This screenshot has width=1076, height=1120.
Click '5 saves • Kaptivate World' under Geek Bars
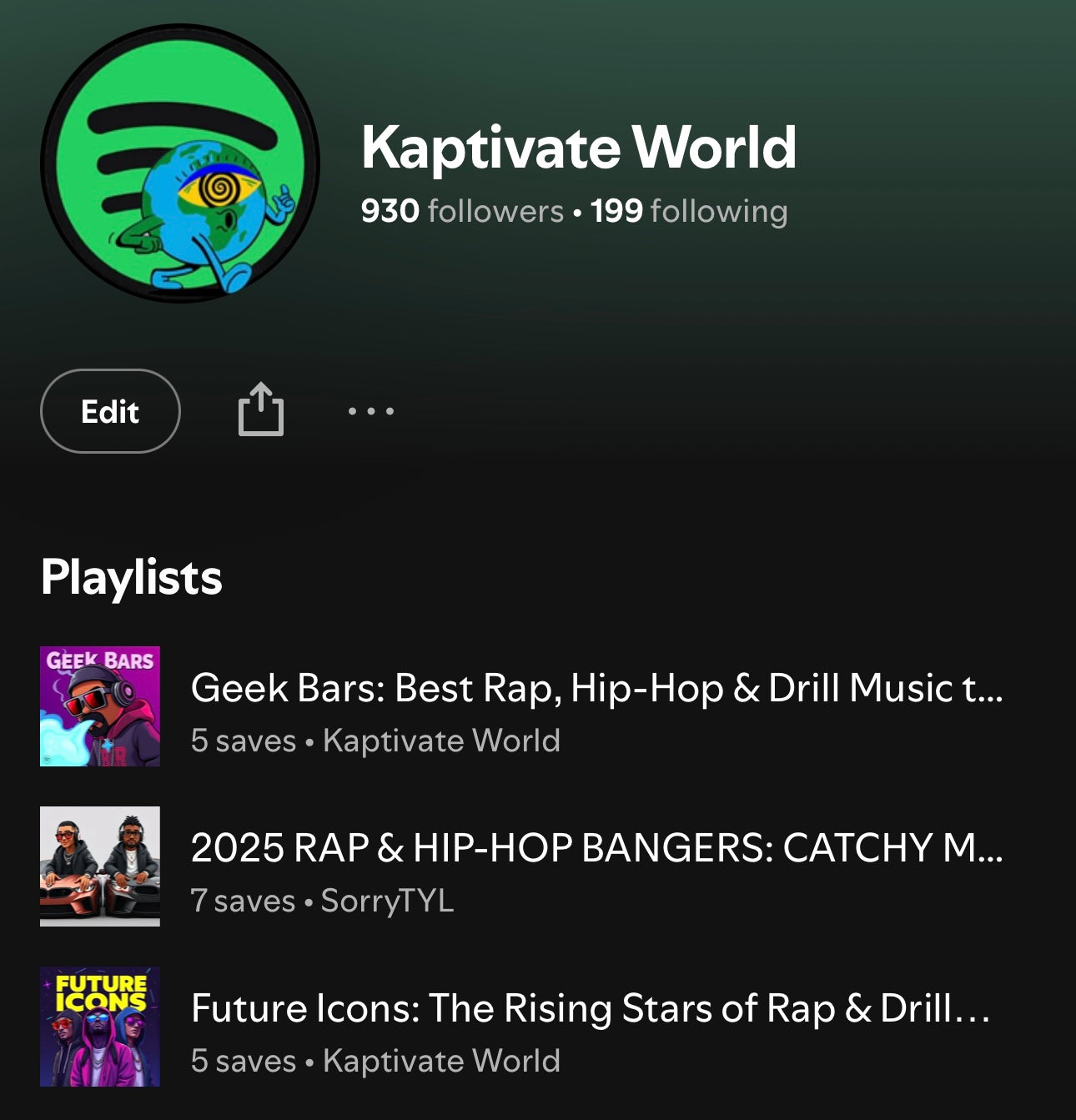point(375,741)
